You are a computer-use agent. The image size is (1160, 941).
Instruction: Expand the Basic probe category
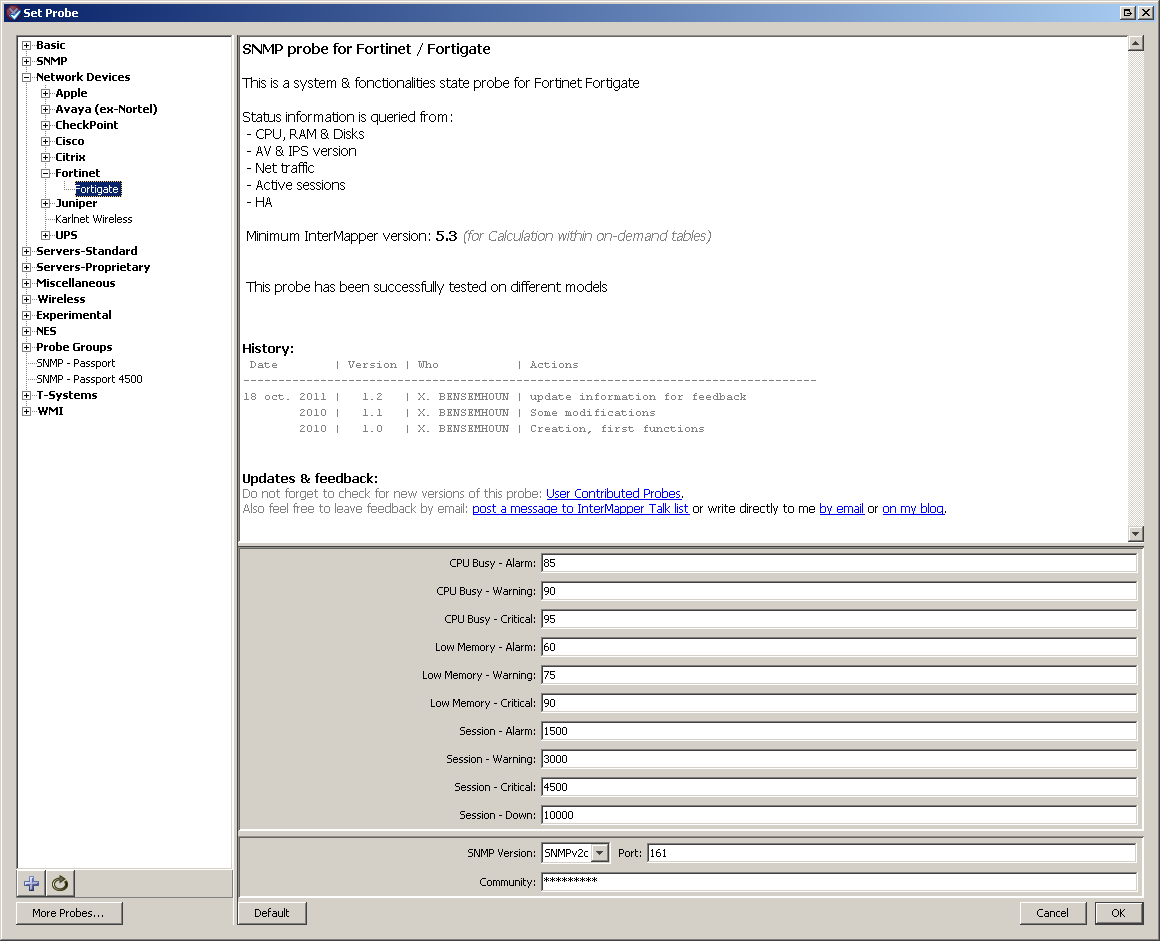coord(27,45)
